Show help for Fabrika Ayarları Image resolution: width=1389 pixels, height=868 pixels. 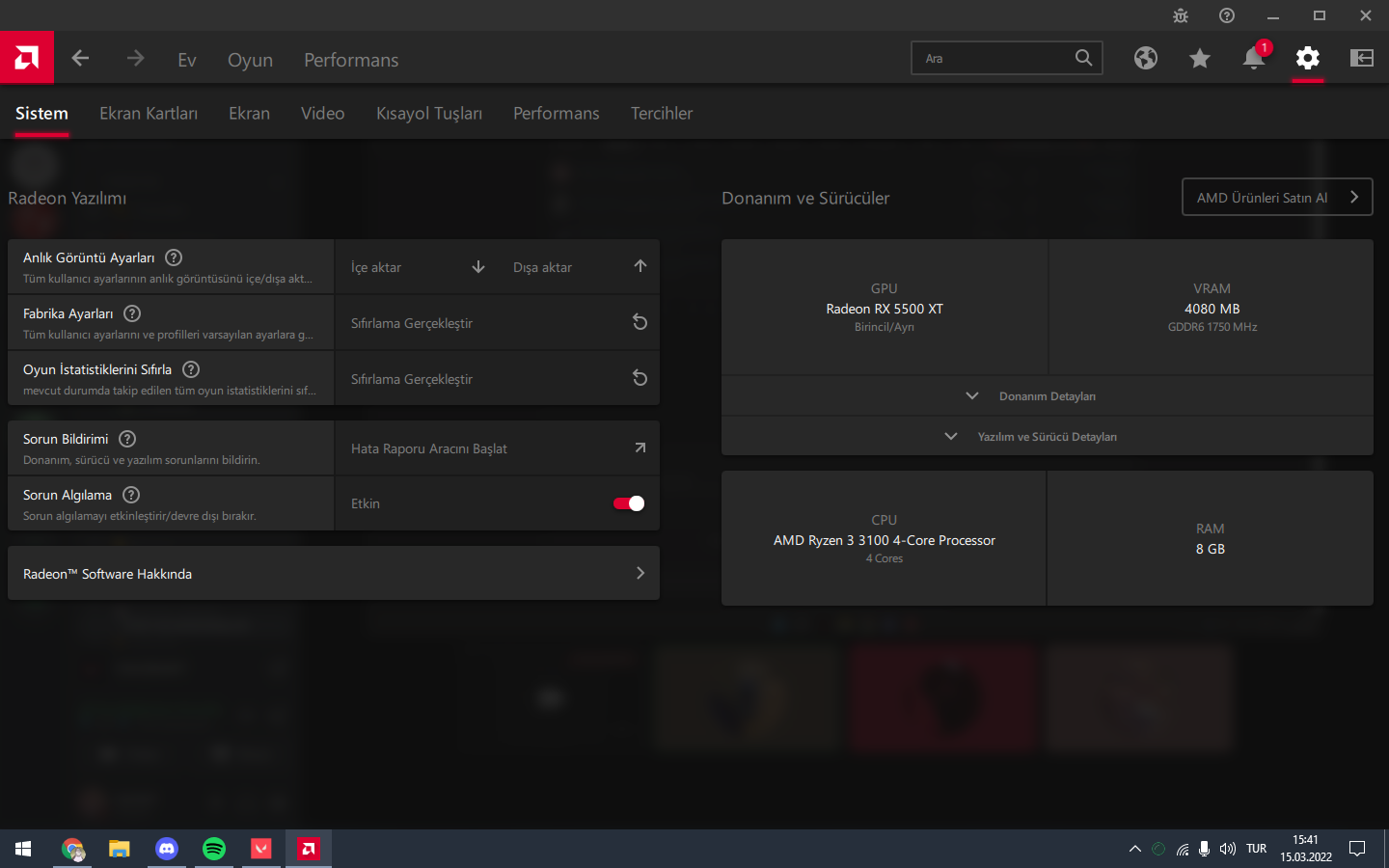pyautogui.click(x=132, y=313)
